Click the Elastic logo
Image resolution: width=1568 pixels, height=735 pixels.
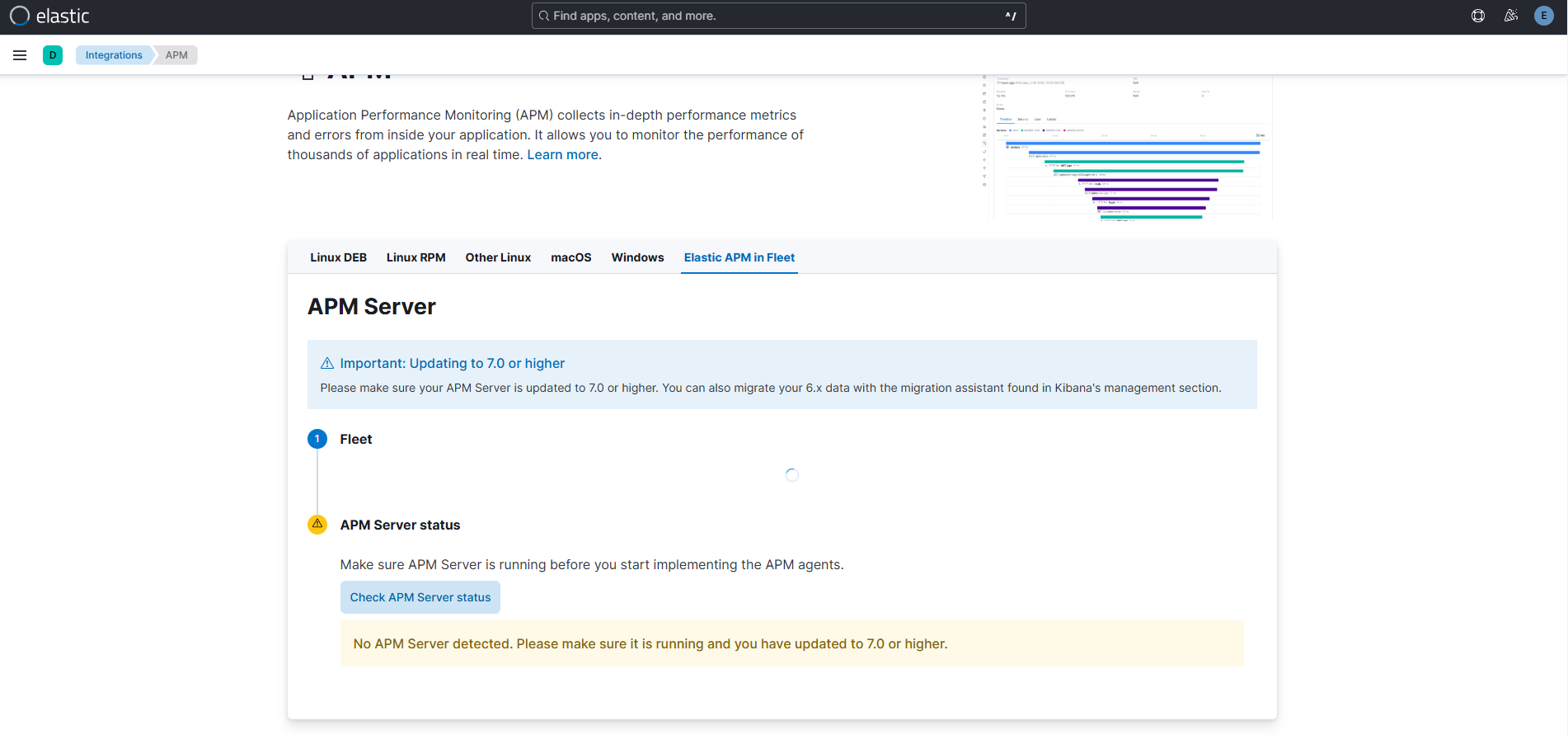click(x=49, y=16)
